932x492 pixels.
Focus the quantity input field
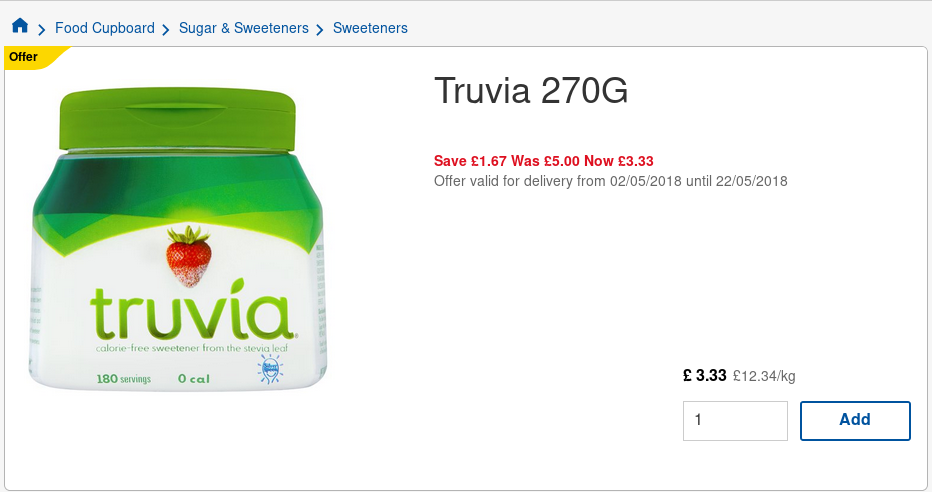(x=735, y=421)
